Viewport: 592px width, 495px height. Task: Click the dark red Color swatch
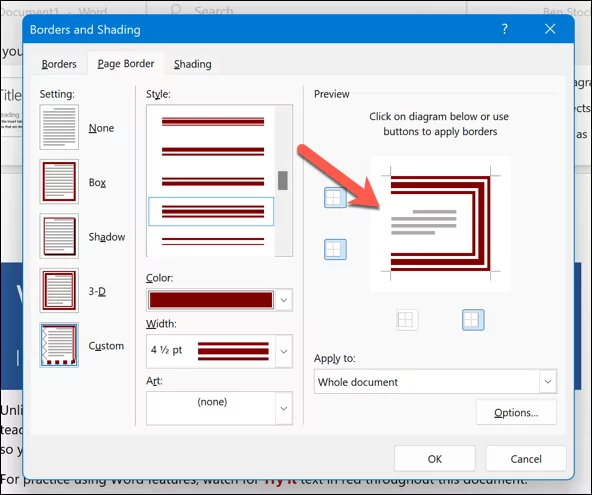coord(211,300)
